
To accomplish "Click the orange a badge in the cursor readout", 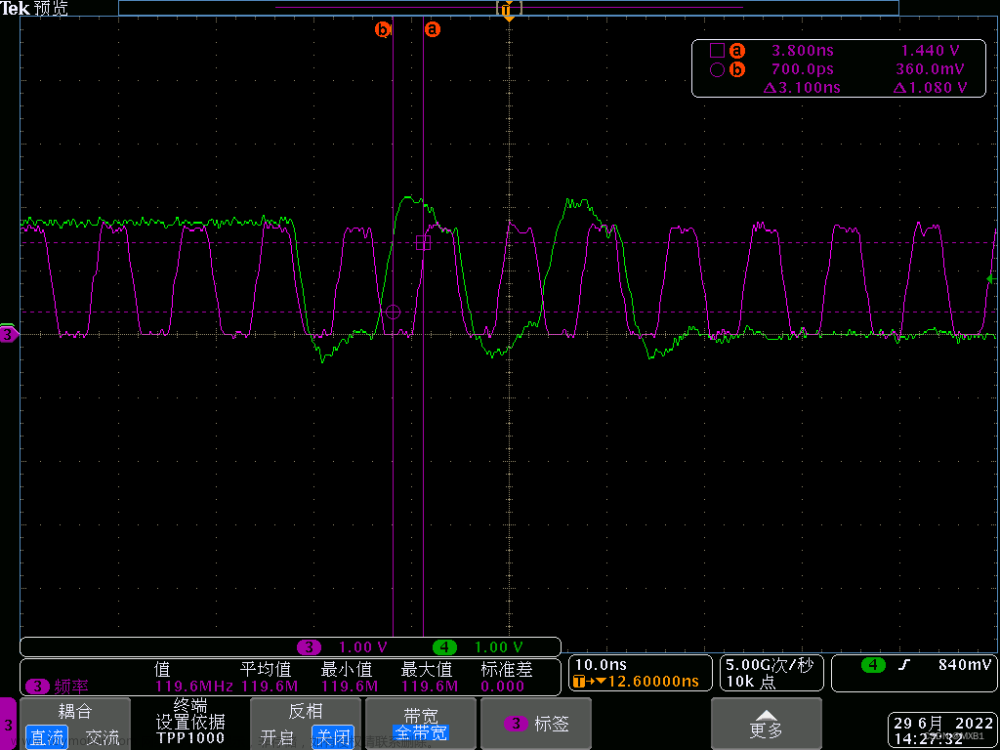I will (737, 50).
